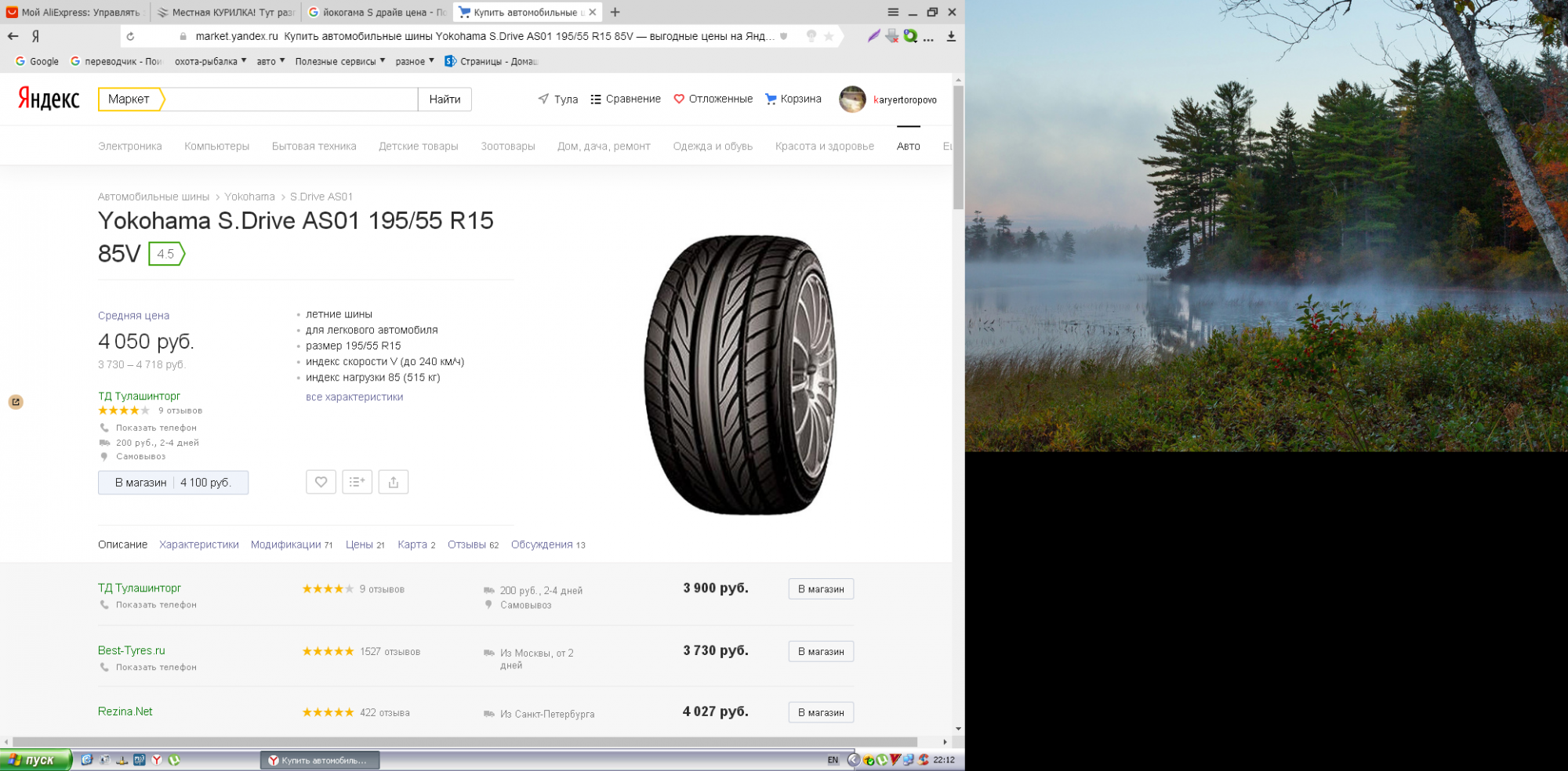Viewport: 1568px width, 771px height.
Task: Launch Yandex browser from quick launch
Action: pyautogui.click(x=157, y=759)
